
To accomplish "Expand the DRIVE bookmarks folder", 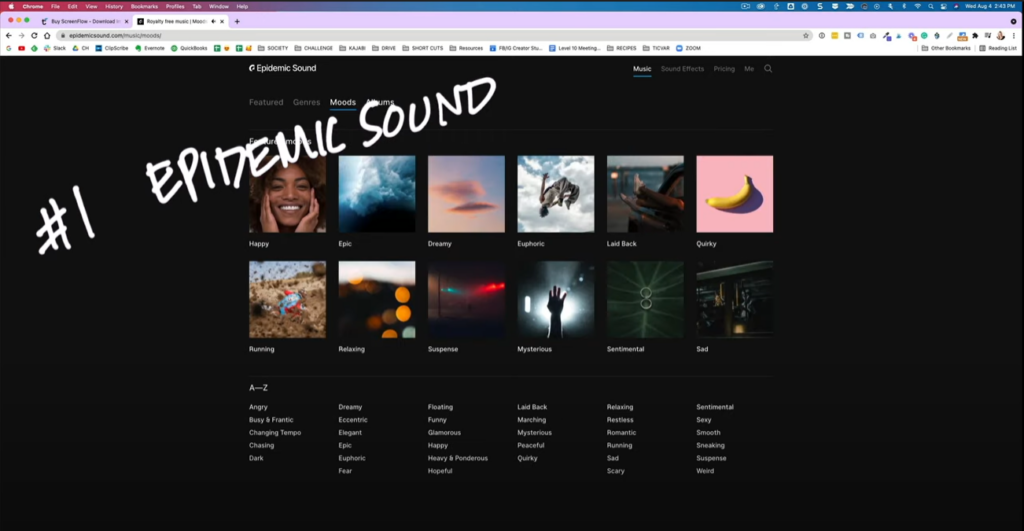I will tap(384, 48).
